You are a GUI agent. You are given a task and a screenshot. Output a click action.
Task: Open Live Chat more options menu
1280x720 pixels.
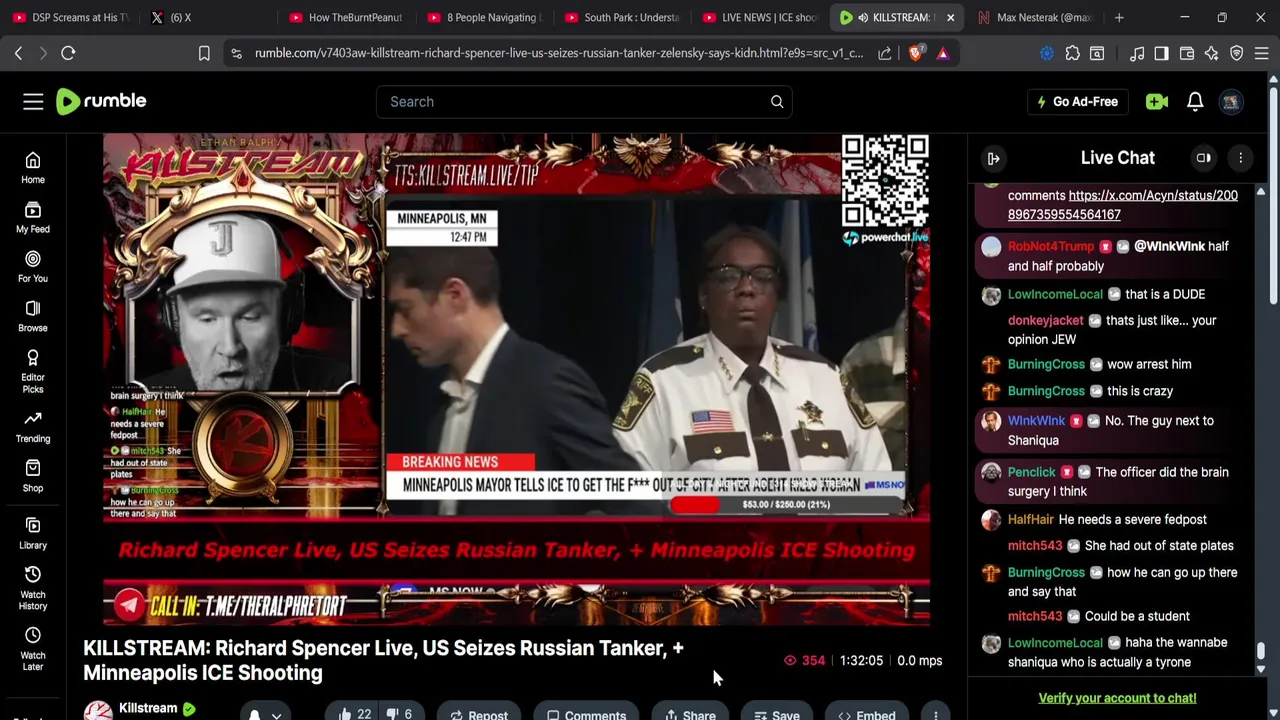pyautogui.click(x=1240, y=158)
